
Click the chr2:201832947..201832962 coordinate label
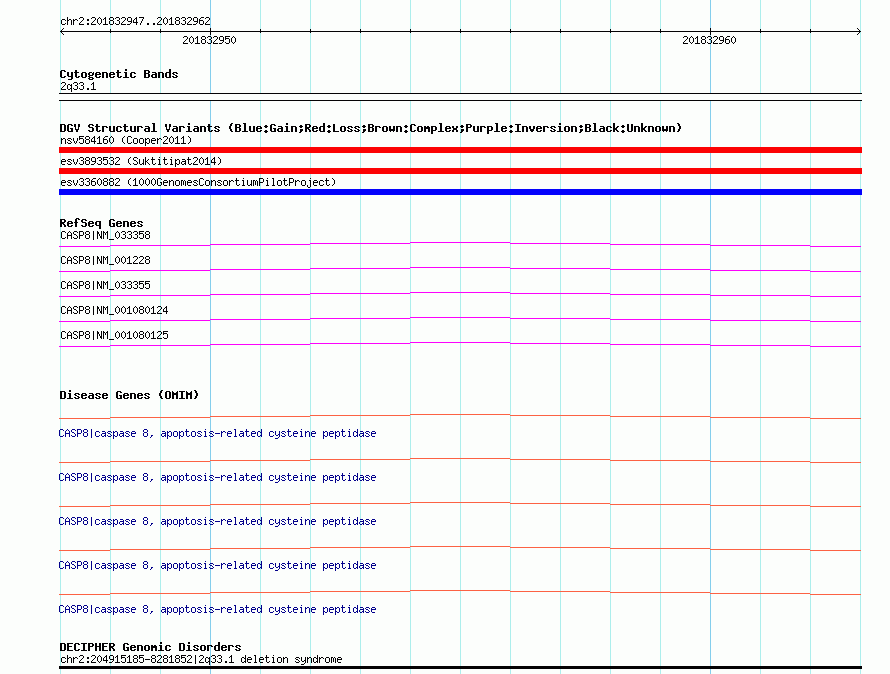coord(135,21)
